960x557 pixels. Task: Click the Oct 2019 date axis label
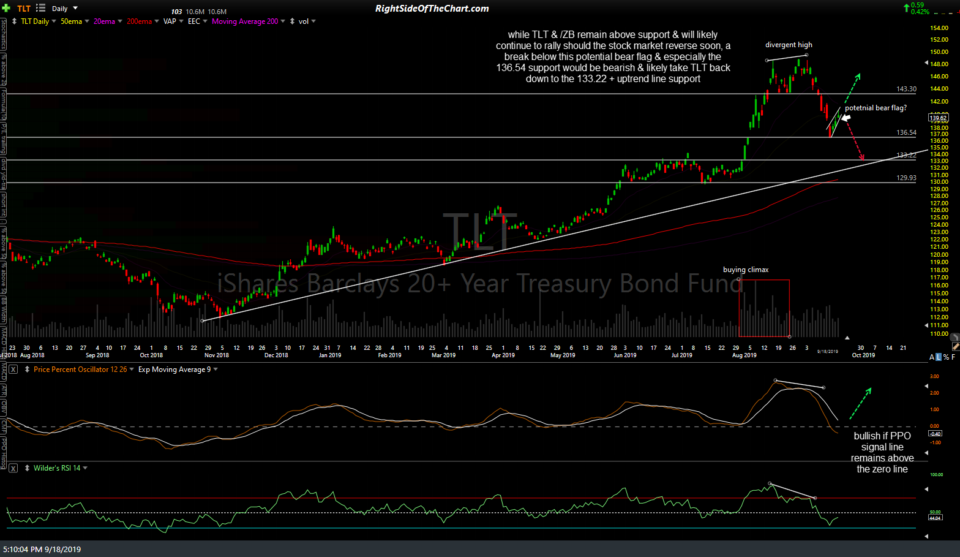click(x=863, y=356)
